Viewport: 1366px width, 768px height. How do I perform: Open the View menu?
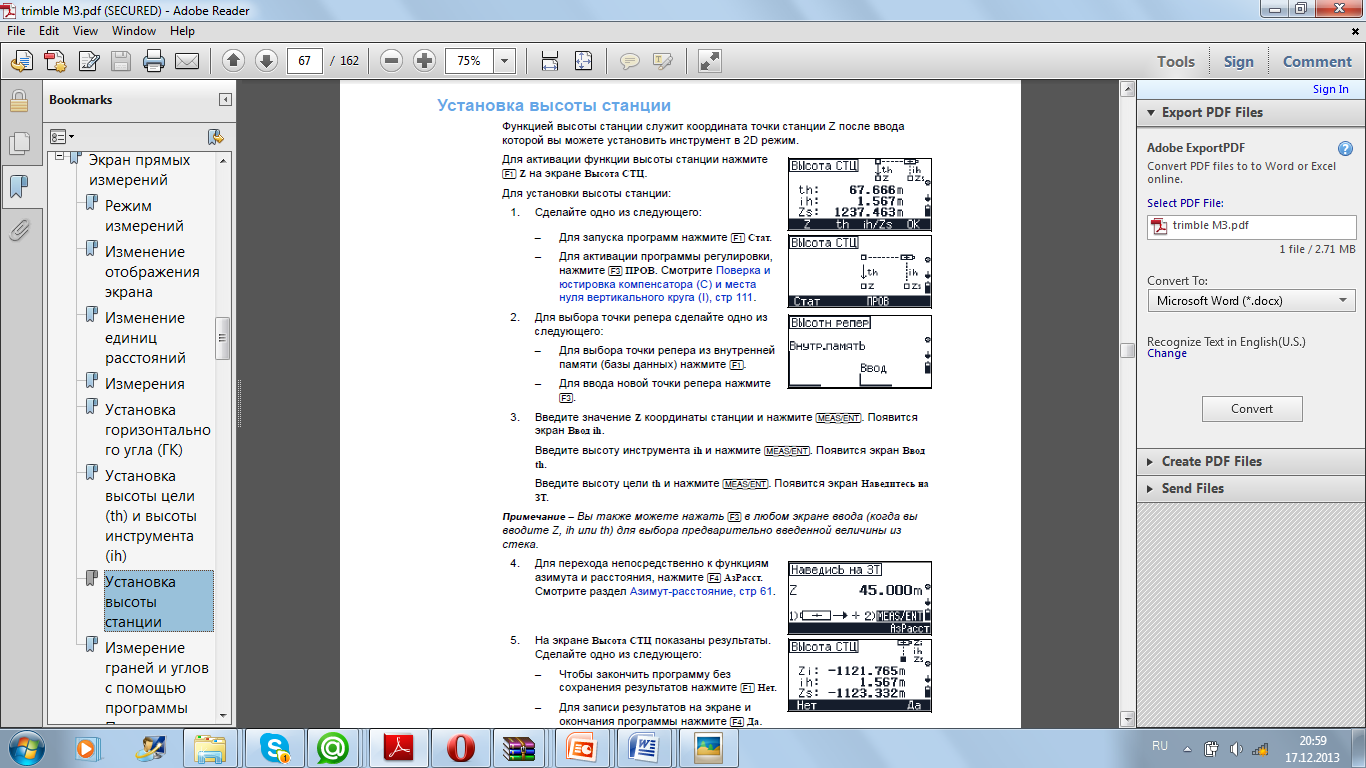85,31
